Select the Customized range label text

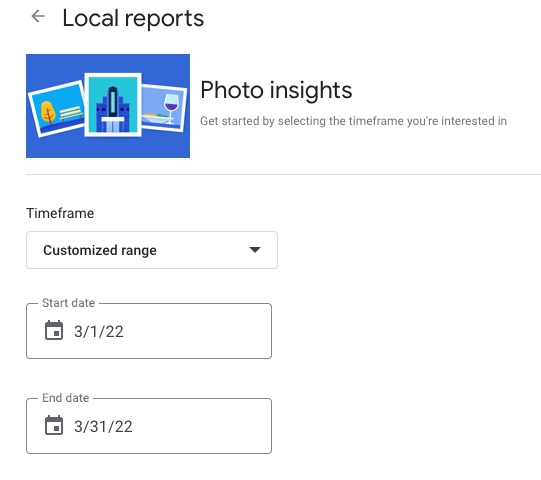point(100,250)
